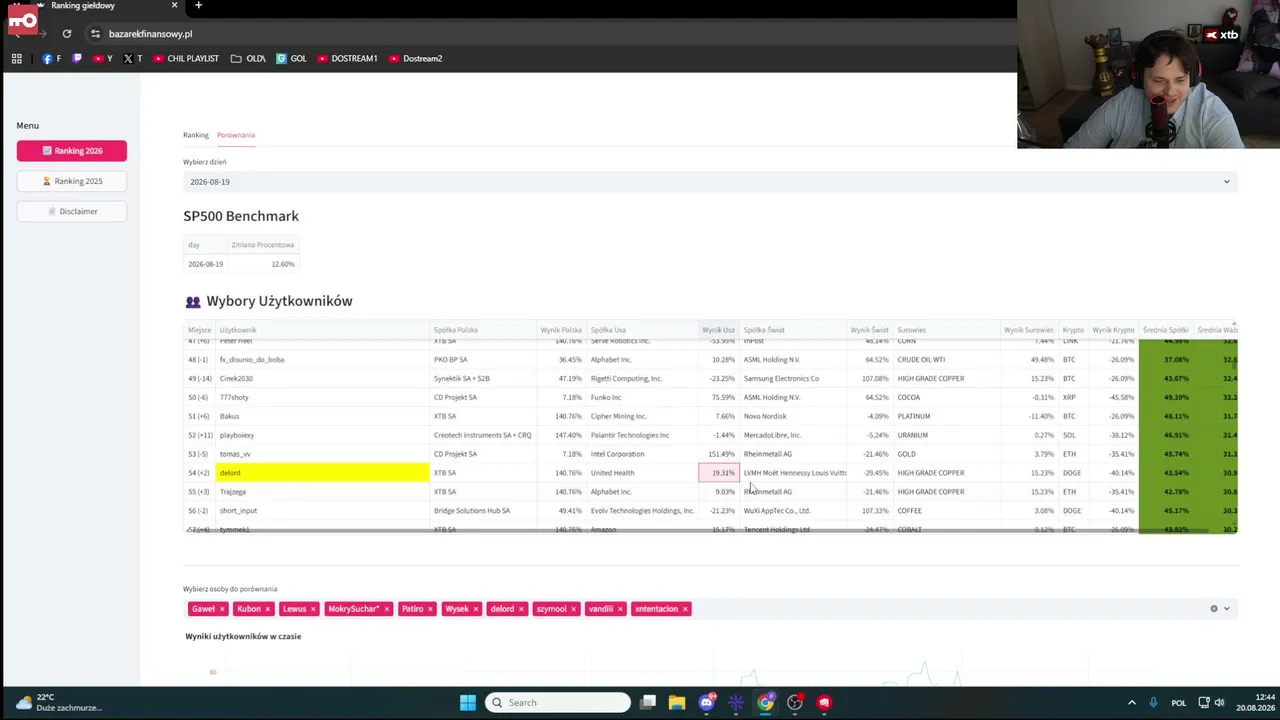Switch to the Ranking tab
This screenshot has width=1280, height=720.
196,135
